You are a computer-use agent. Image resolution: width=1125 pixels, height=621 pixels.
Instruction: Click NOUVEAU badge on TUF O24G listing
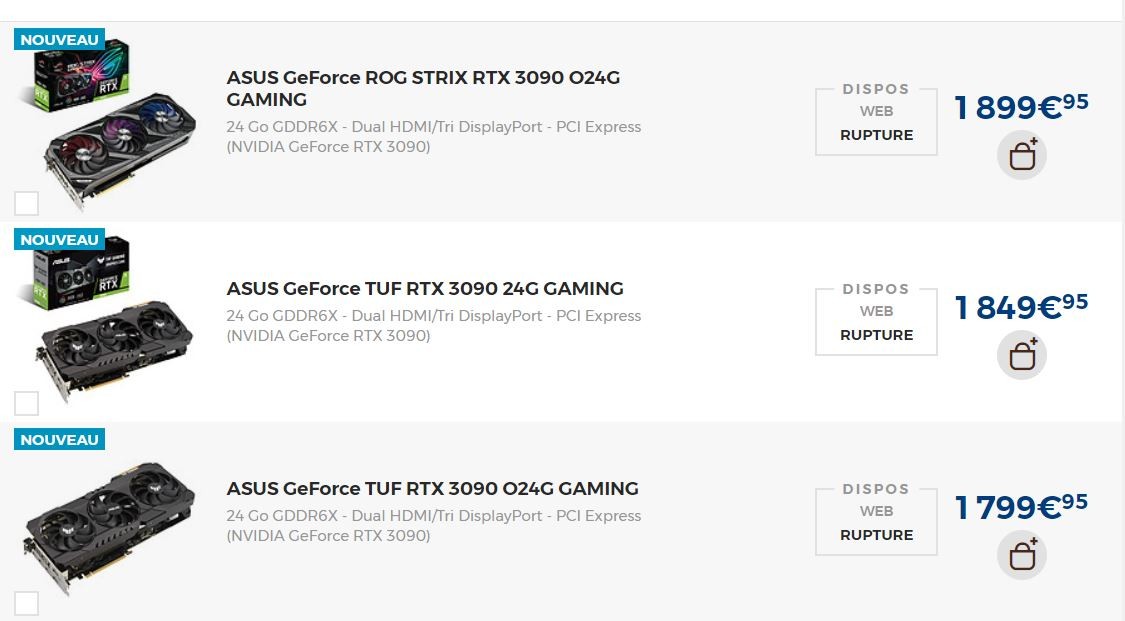tap(59, 440)
